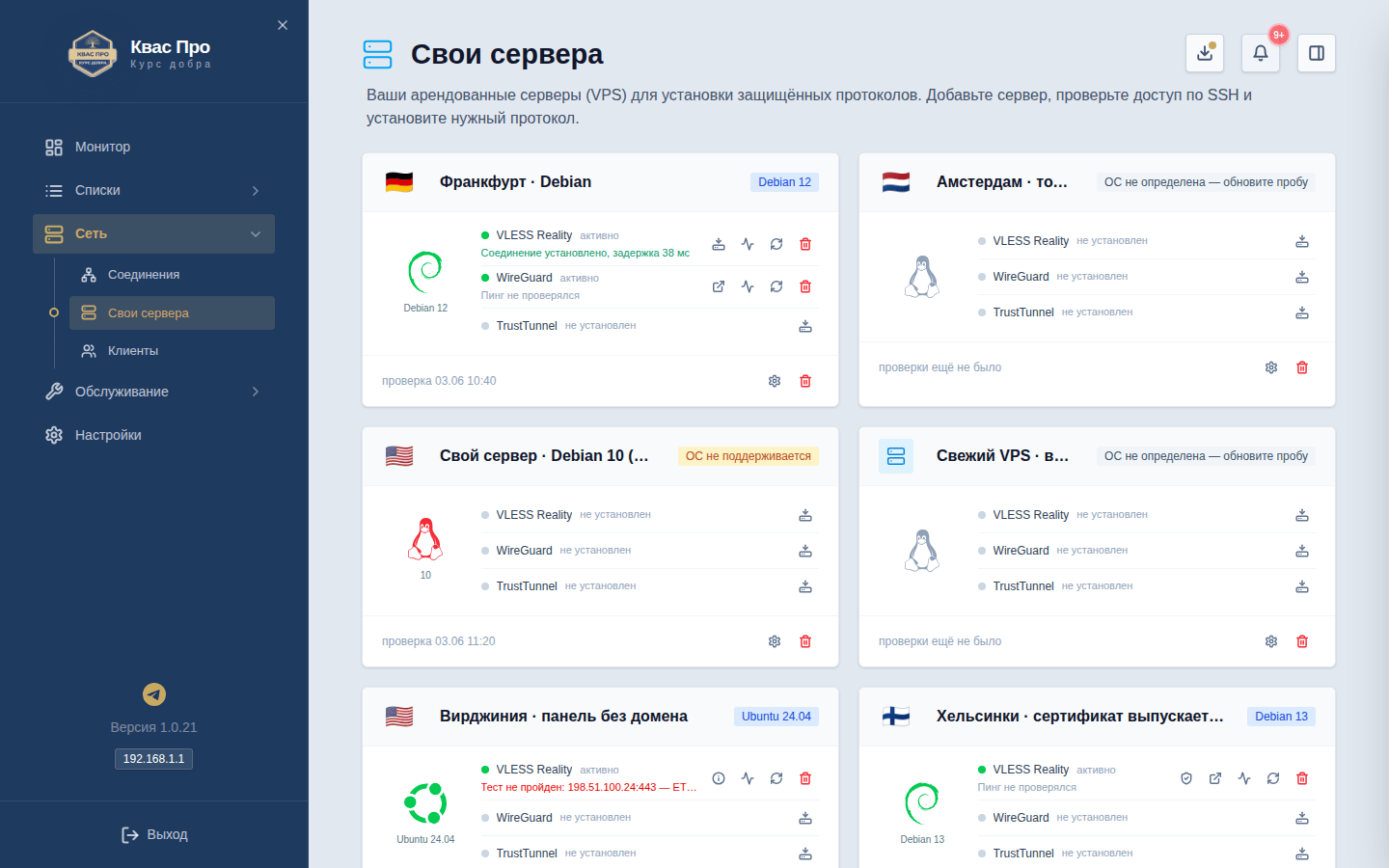
Task: Delete WireGuard from Франкфурт server
Action: [805, 286]
